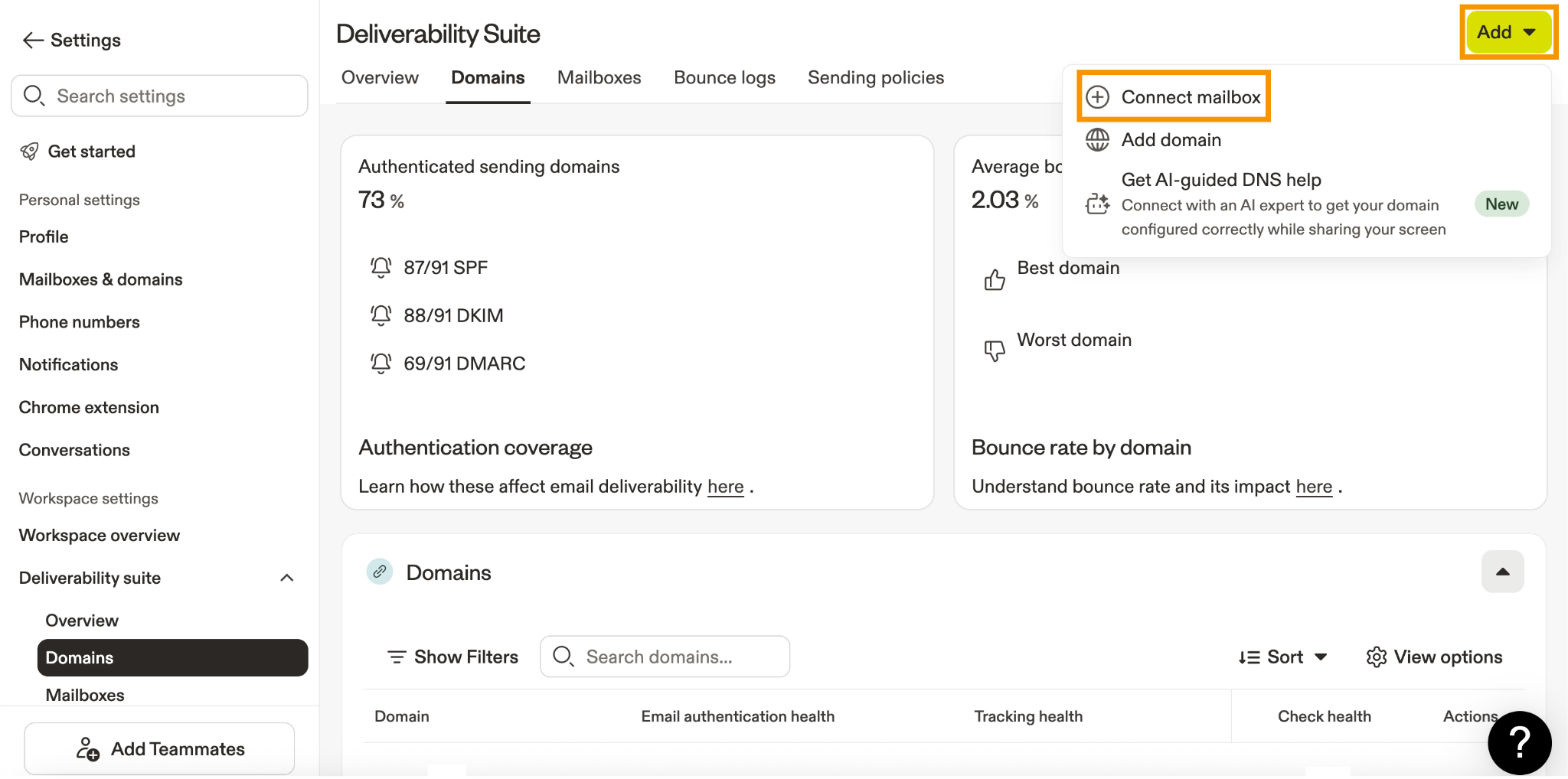Click the filter lines icon near Show Filters
The image size is (1568, 779).
click(x=397, y=657)
